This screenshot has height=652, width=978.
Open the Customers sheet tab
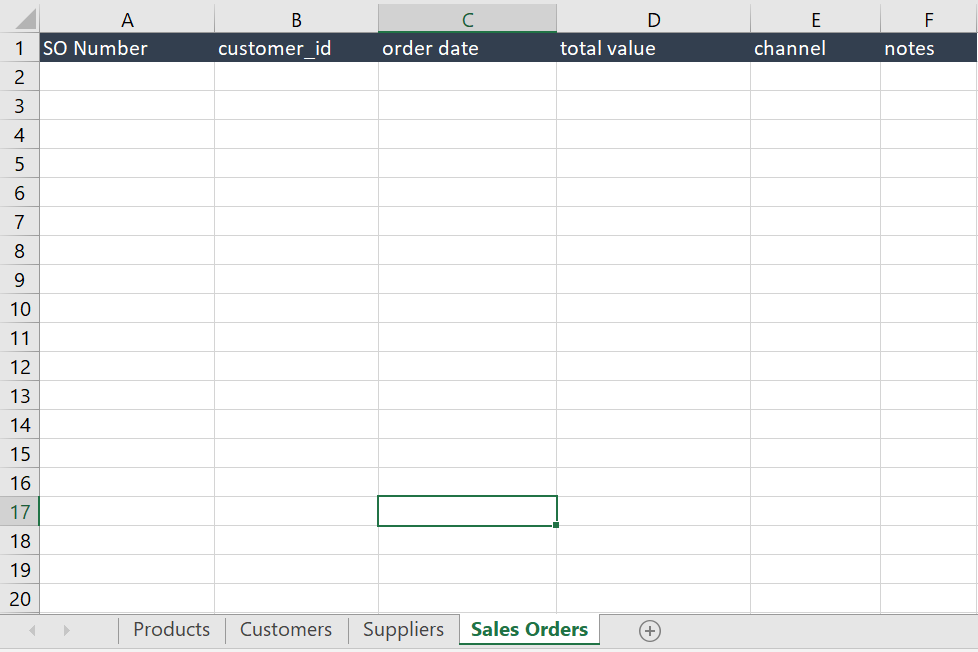pyautogui.click(x=286, y=630)
